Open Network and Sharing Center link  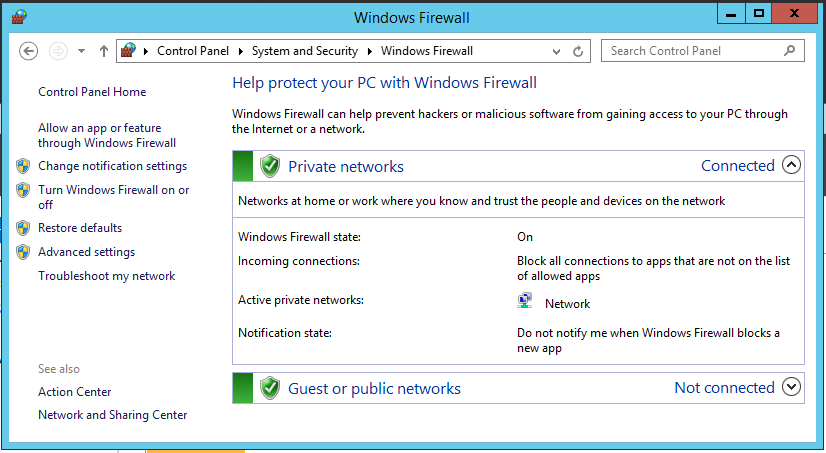coord(112,415)
